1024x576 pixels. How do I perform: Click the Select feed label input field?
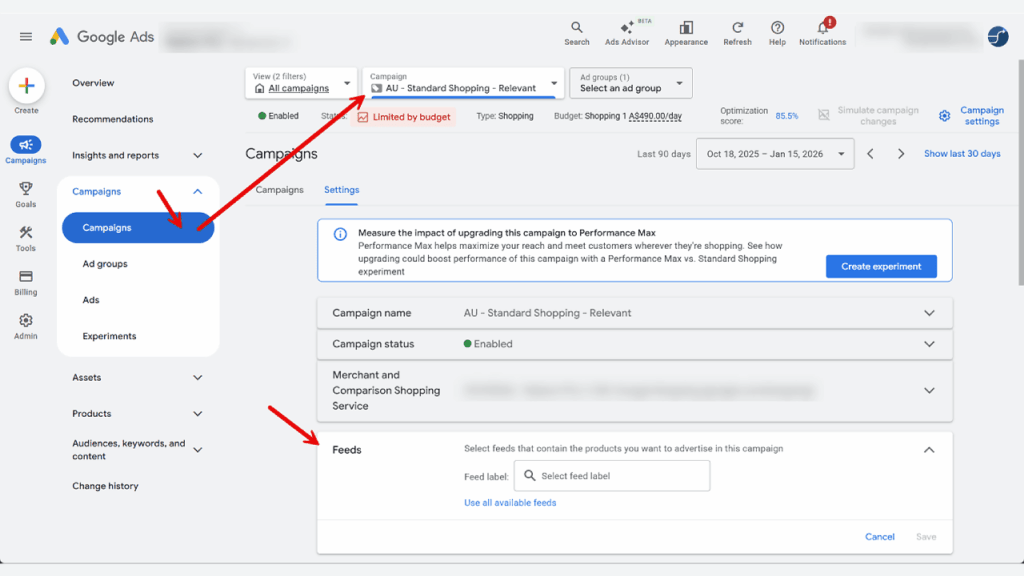click(612, 475)
